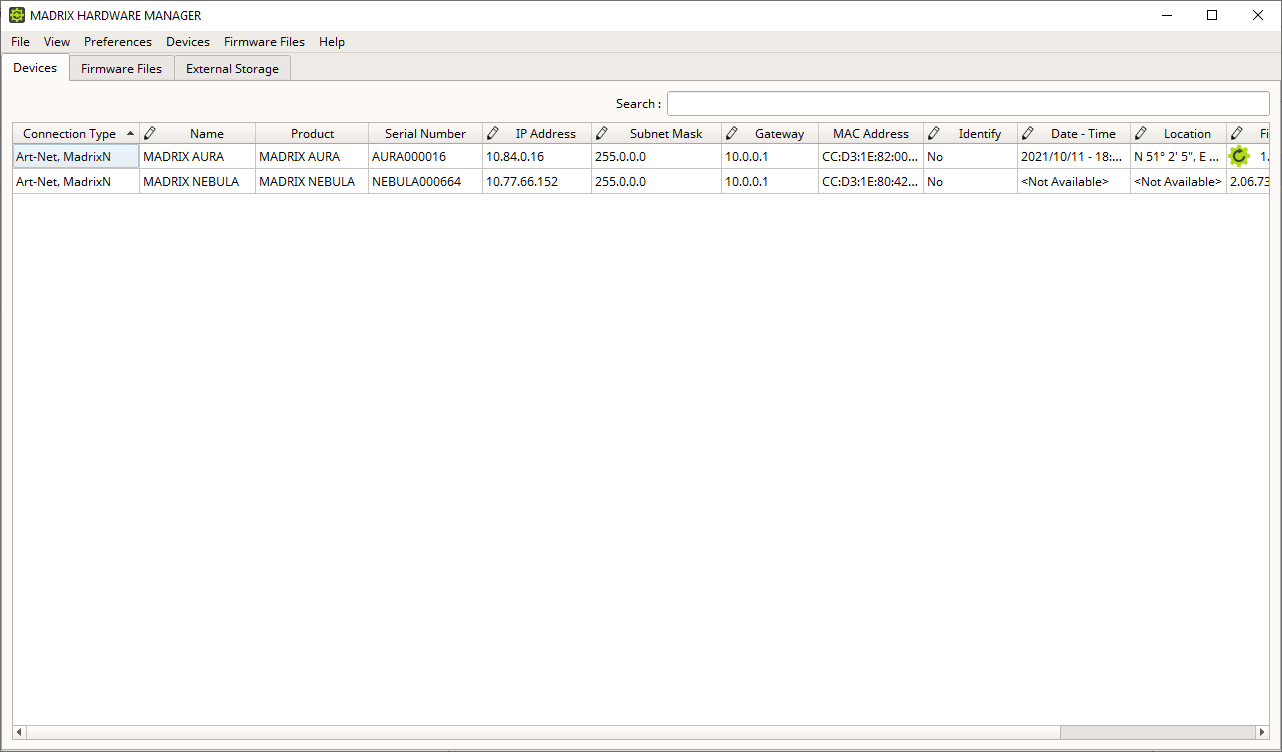Select serial number NEBULA000664

click(425, 182)
